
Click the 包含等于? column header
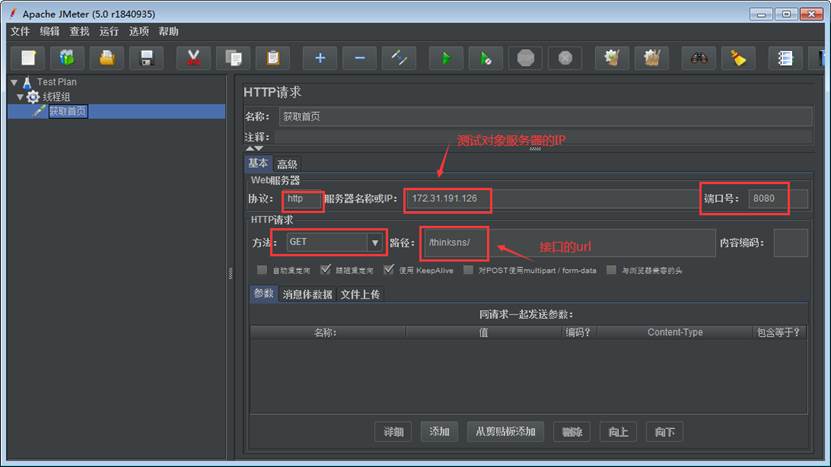coord(779,332)
